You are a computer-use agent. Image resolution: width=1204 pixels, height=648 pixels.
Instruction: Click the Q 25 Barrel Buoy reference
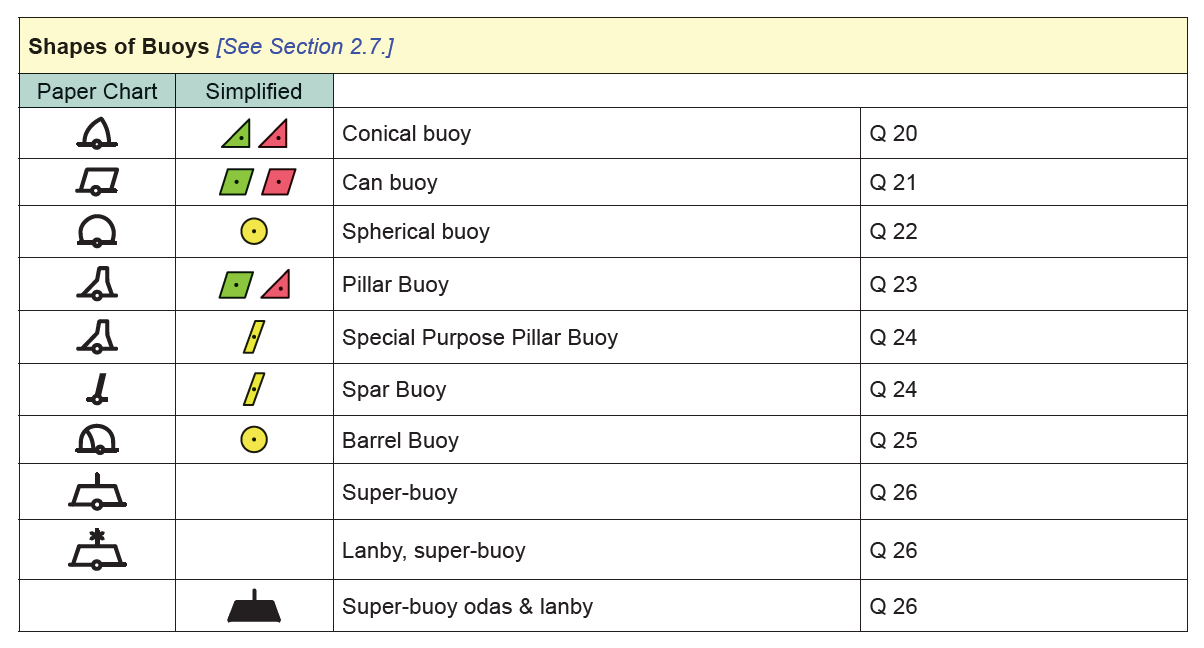pos(893,440)
